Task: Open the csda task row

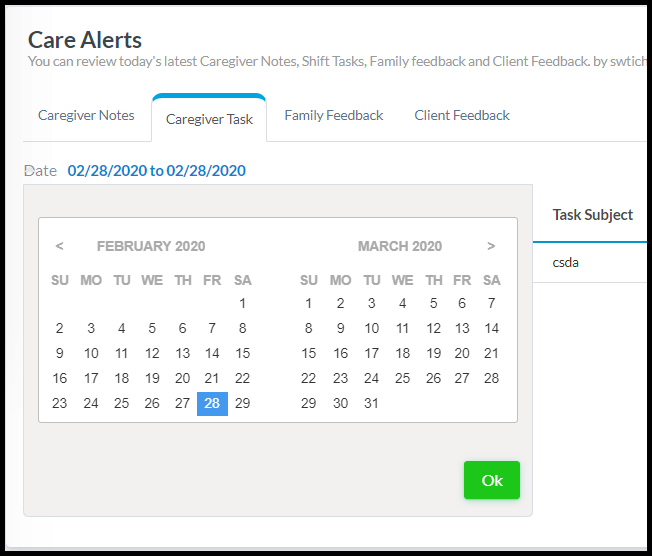Action: point(566,263)
